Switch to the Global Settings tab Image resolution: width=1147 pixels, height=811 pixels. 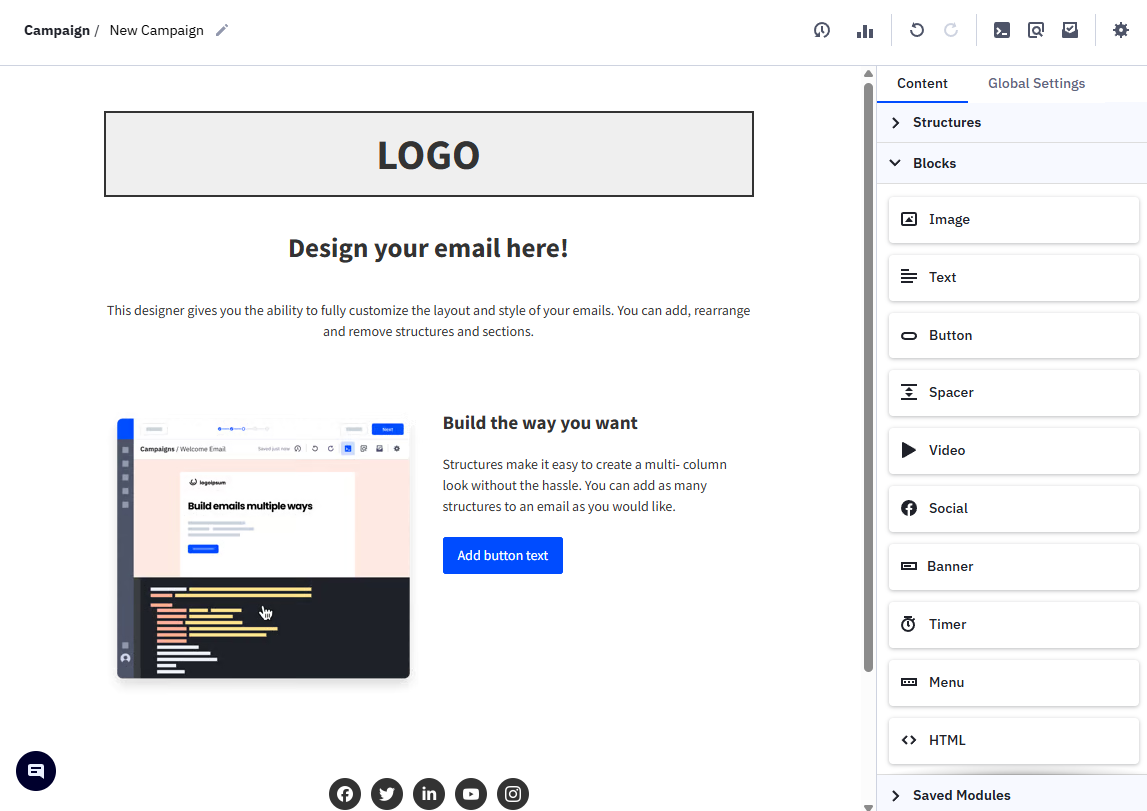point(1036,83)
